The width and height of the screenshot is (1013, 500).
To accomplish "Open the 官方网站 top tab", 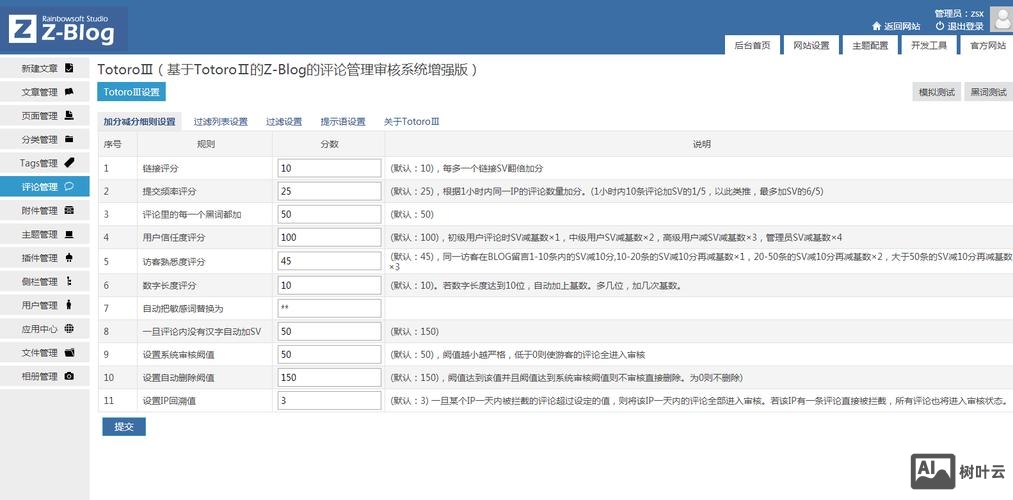I will tap(987, 45).
